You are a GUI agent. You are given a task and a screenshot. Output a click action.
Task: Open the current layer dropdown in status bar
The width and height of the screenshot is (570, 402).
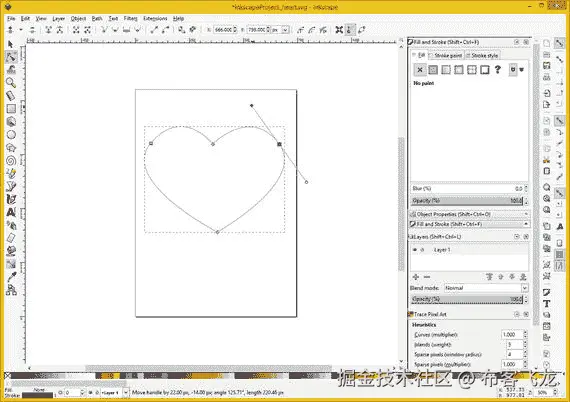pyautogui.click(x=115, y=393)
